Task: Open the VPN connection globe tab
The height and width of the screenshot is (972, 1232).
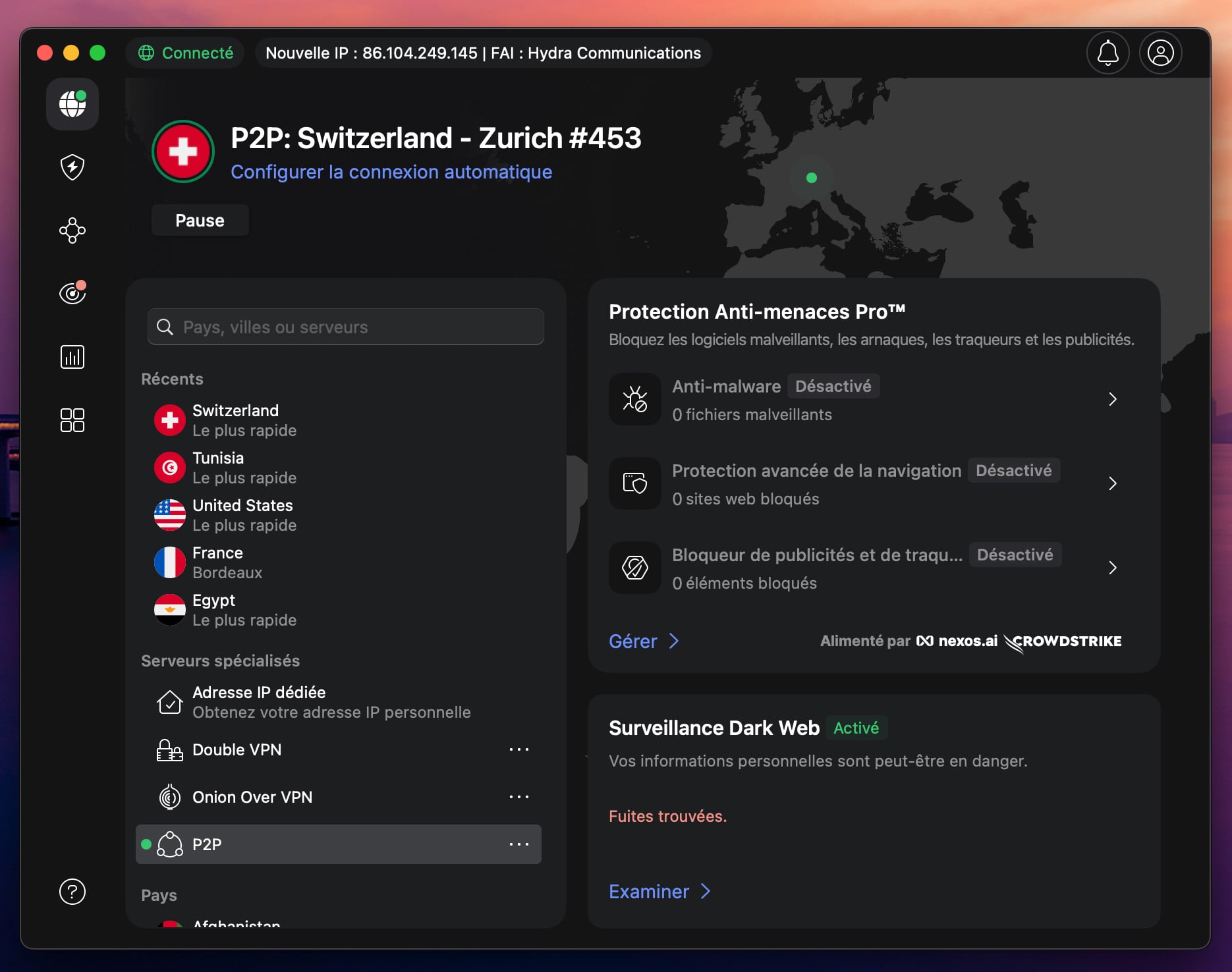Action: pos(72,104)
